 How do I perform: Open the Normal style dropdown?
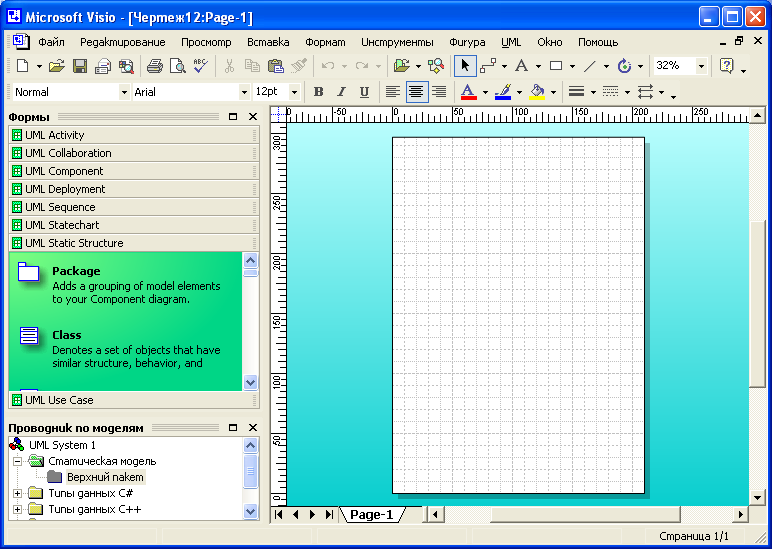pos(124,92)
